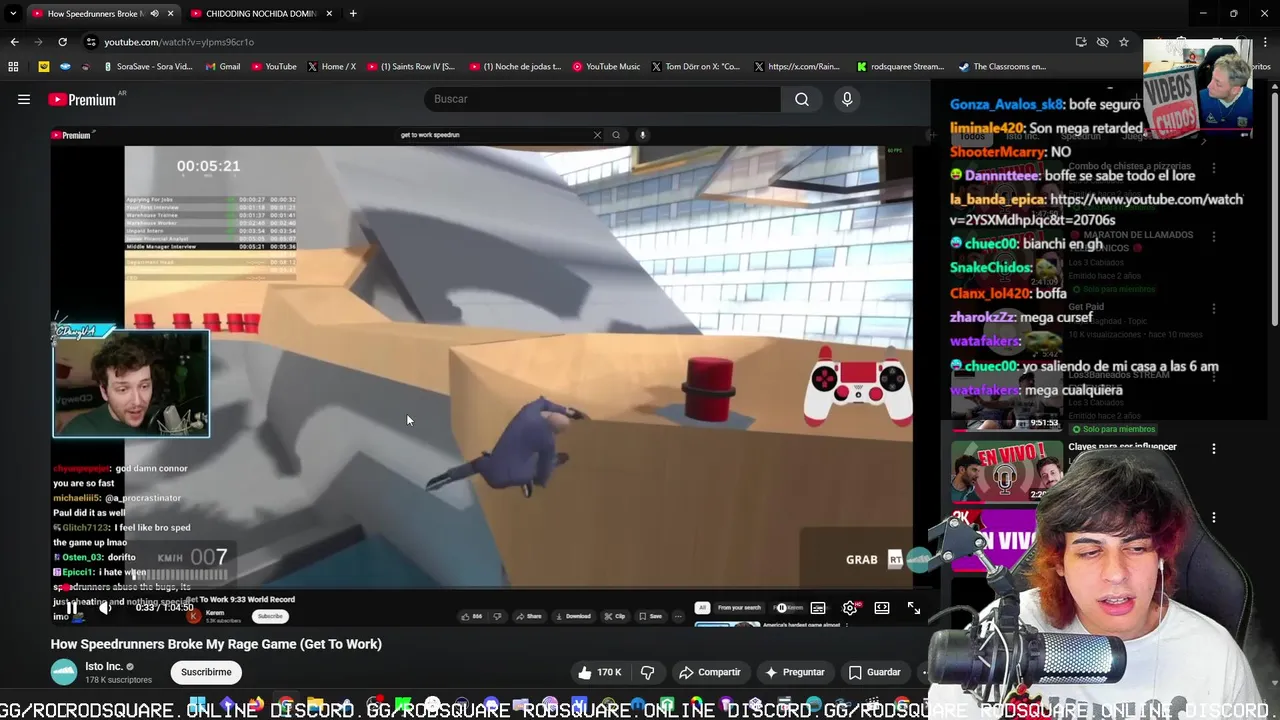Click la_banda_epica's YouTube link in chat
The width and height of the screenshot is (1280, 720).
(1096, 209)
